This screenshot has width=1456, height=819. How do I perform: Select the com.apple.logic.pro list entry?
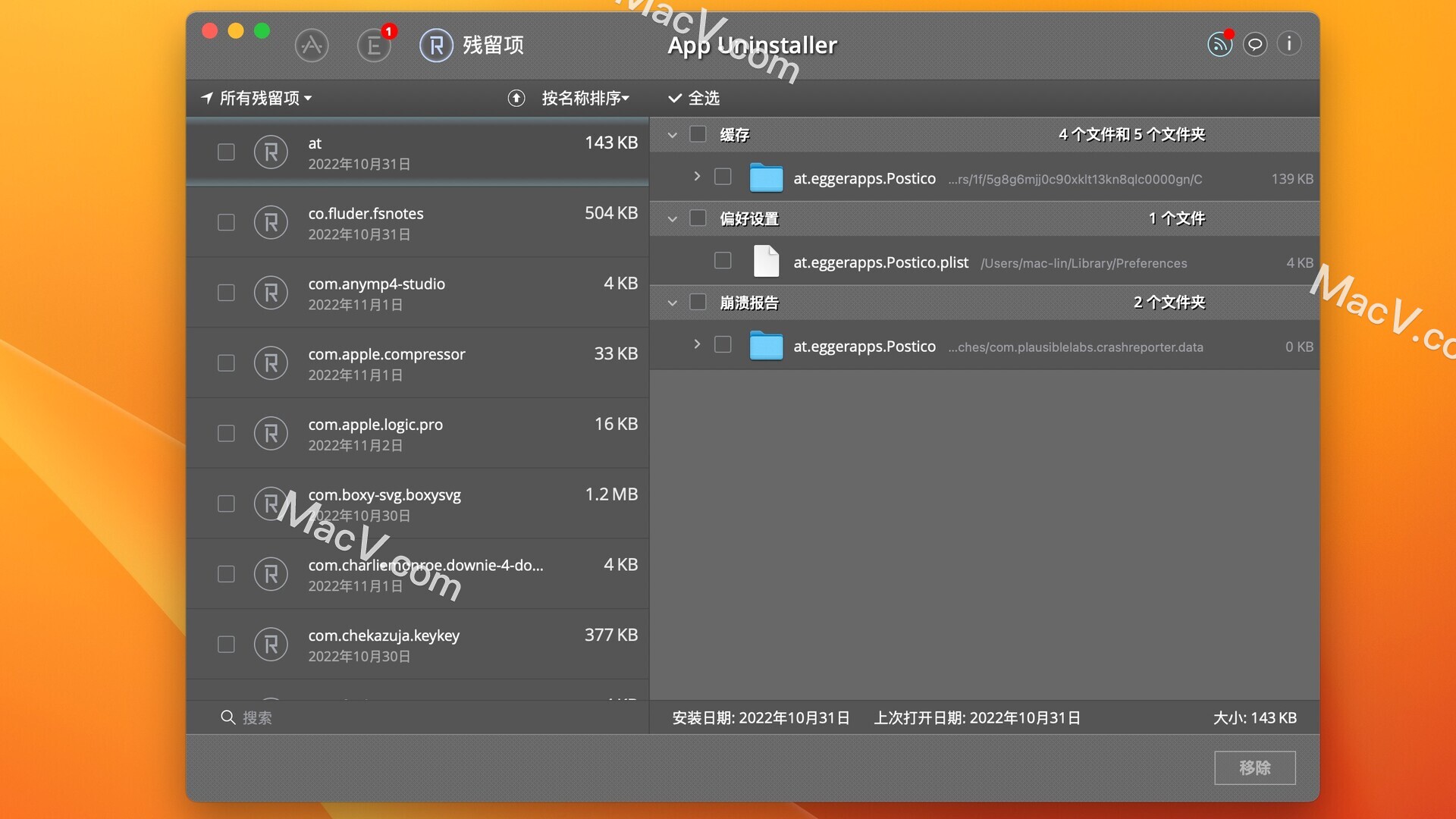(417, 434)
